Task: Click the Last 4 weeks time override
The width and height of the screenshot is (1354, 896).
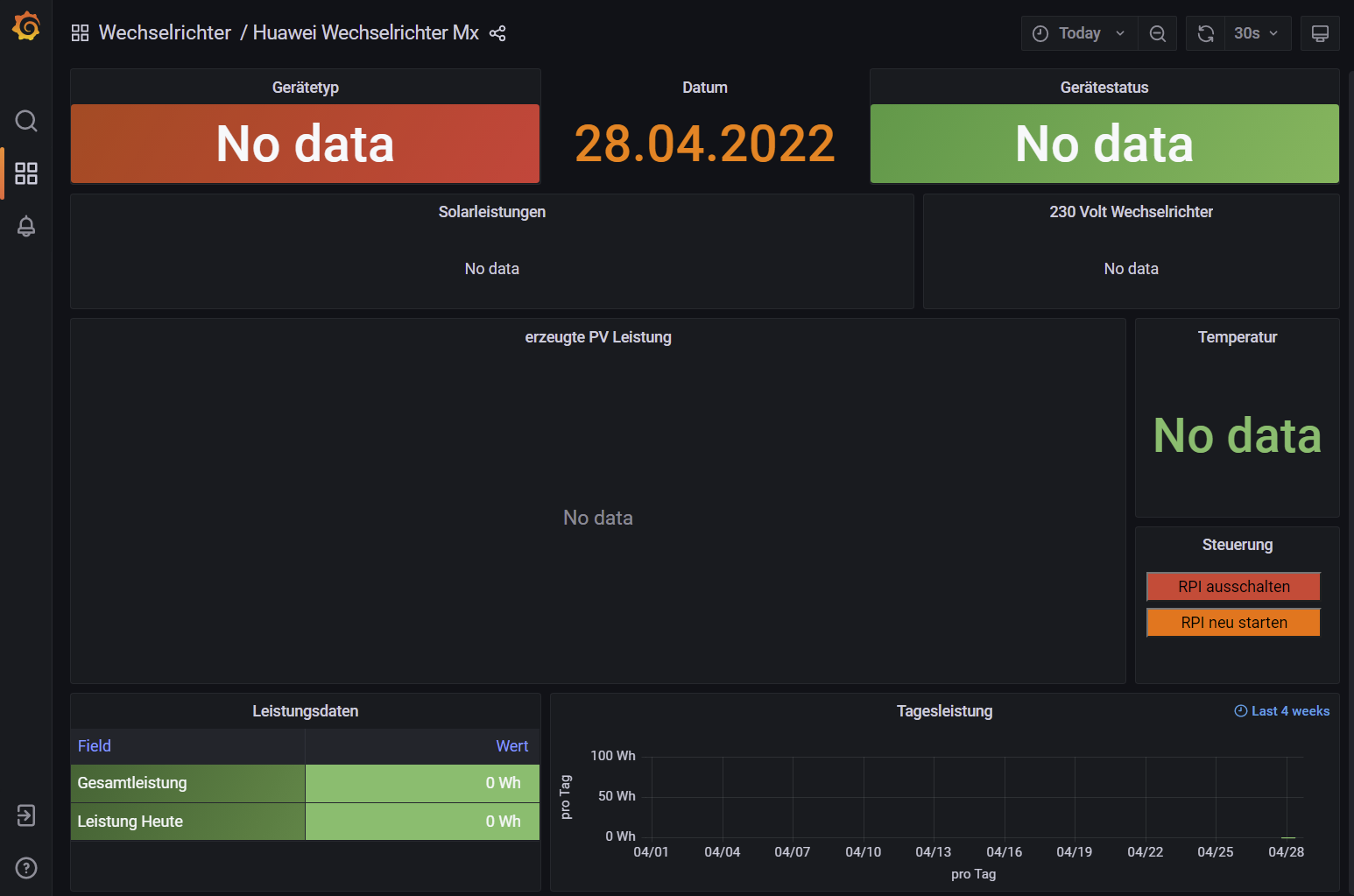Action: (1282, 711)
